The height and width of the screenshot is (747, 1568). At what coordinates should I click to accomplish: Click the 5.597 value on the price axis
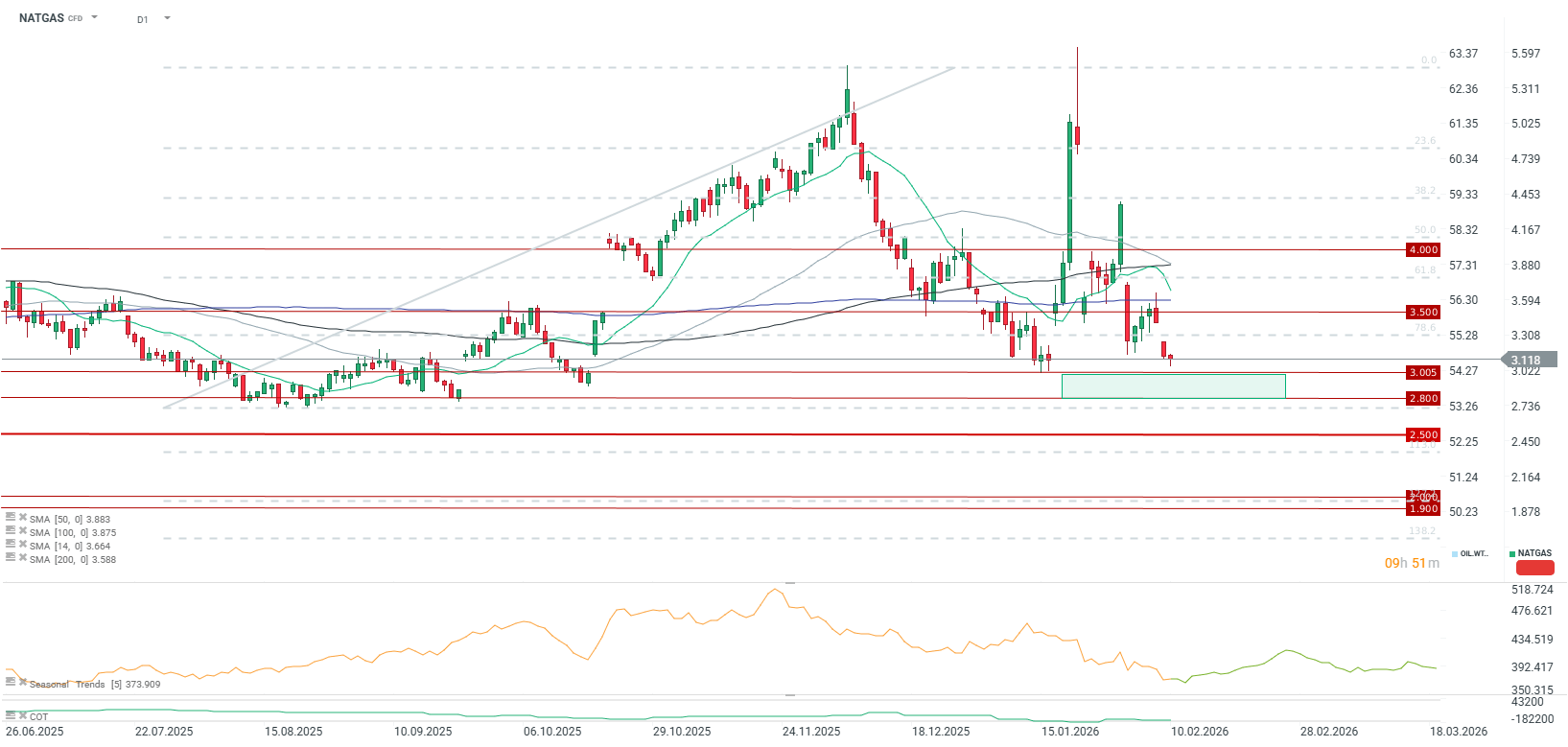pyautogui.click(x=1526, y=54)
